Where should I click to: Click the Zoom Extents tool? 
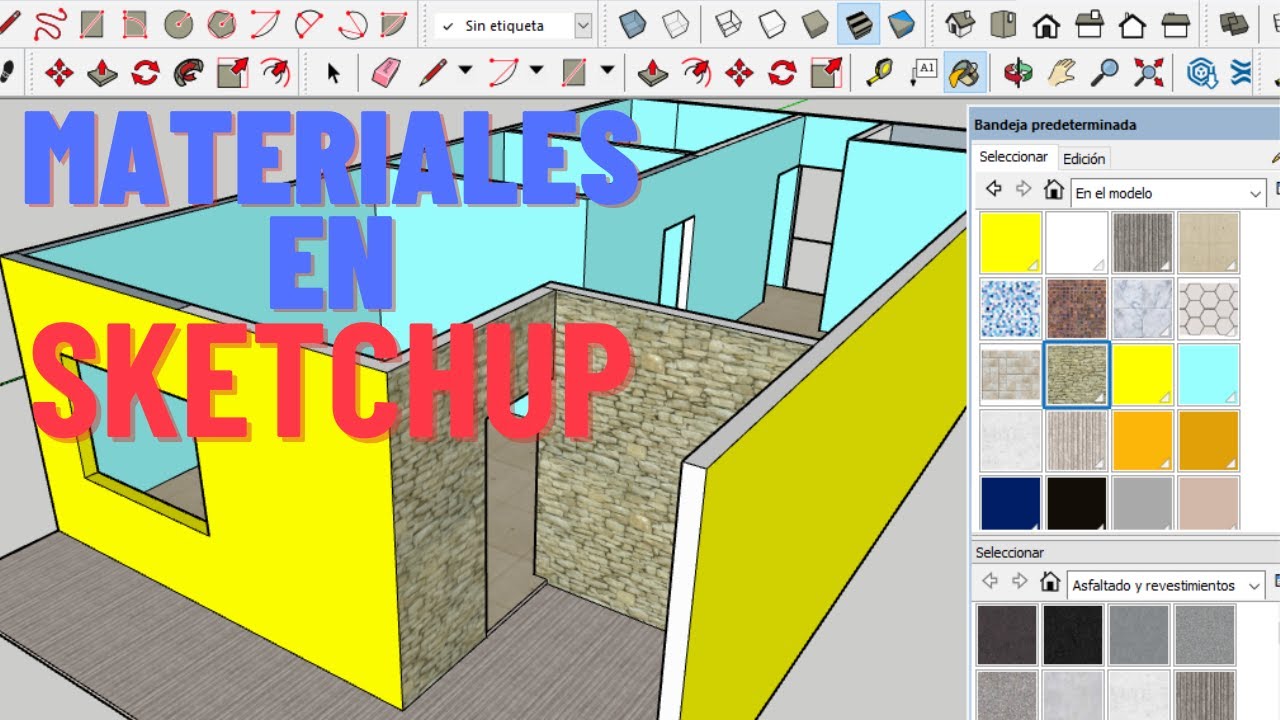(x=1148, y=72)
